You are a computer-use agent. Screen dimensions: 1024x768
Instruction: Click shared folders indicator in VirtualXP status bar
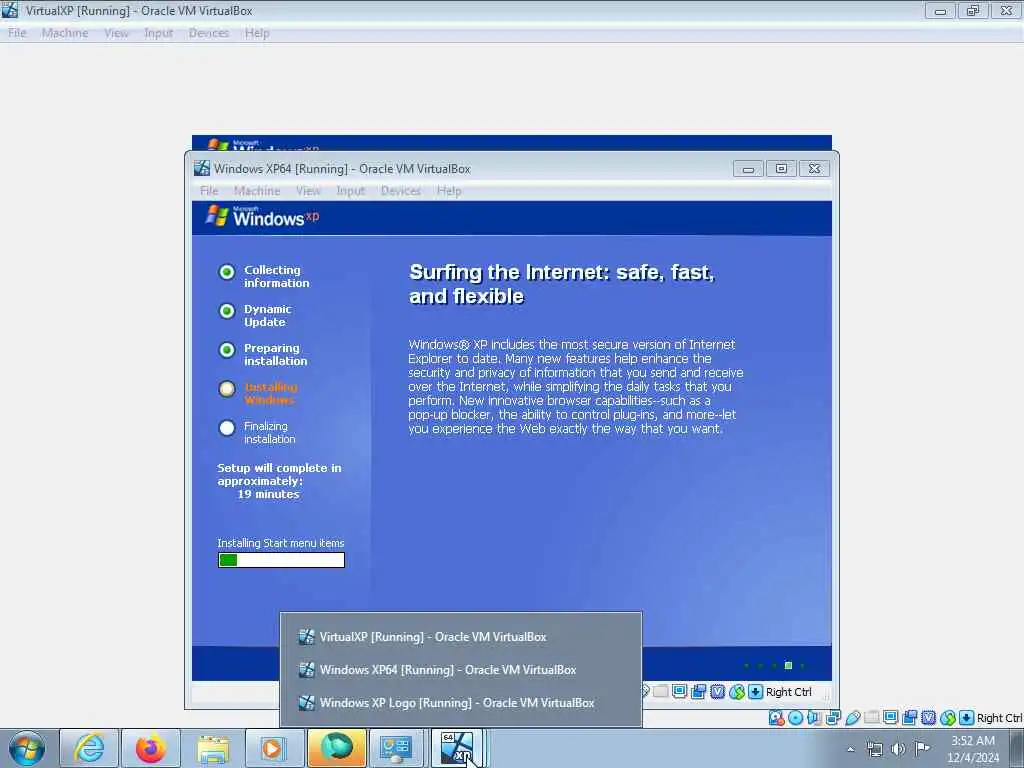[872, 717]
